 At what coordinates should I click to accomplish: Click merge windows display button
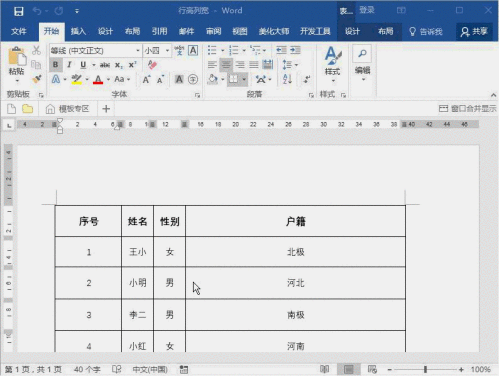[x=467, y=108]
